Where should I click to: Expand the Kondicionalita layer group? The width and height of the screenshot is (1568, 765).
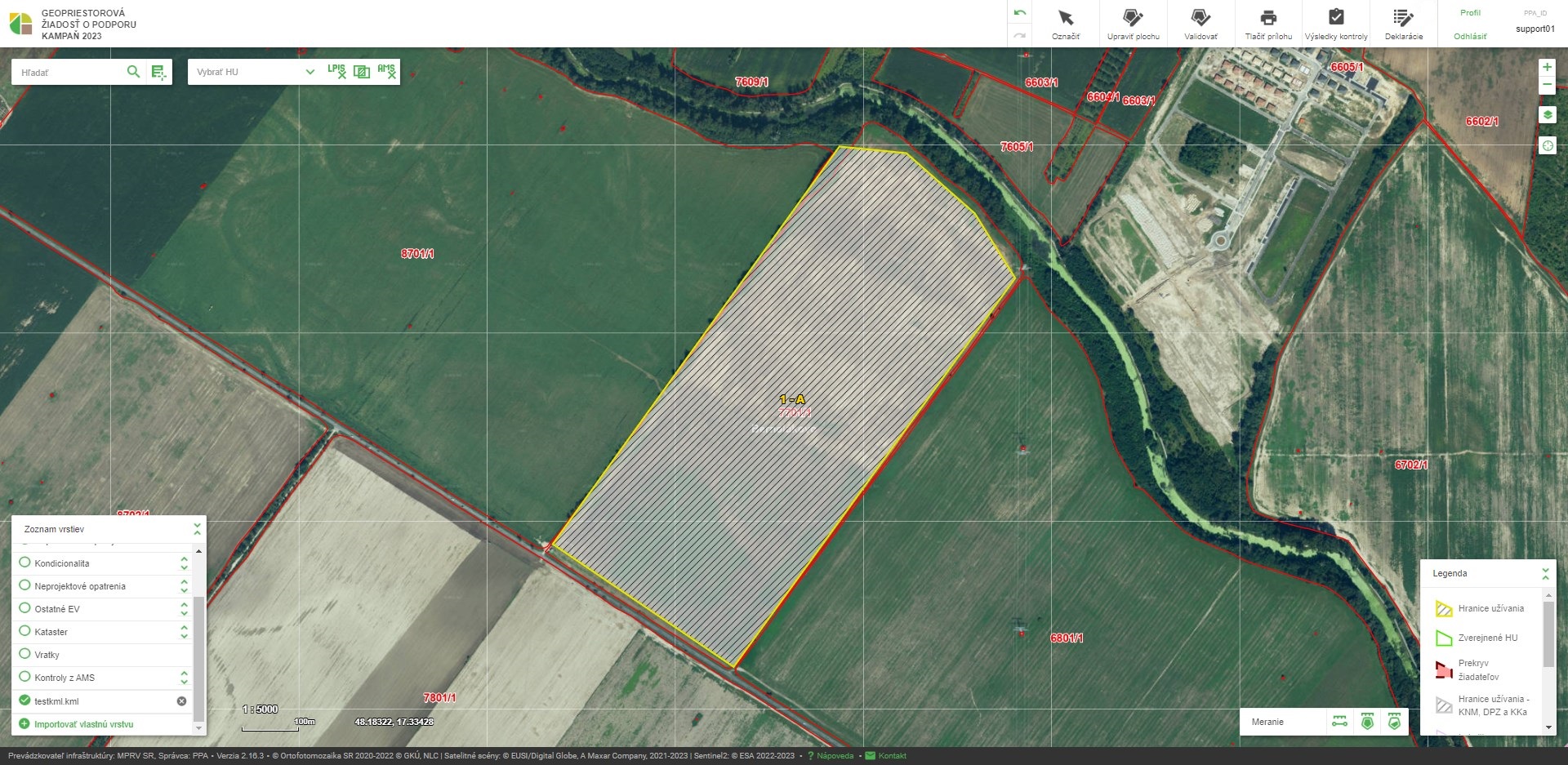tap(185, 563)
